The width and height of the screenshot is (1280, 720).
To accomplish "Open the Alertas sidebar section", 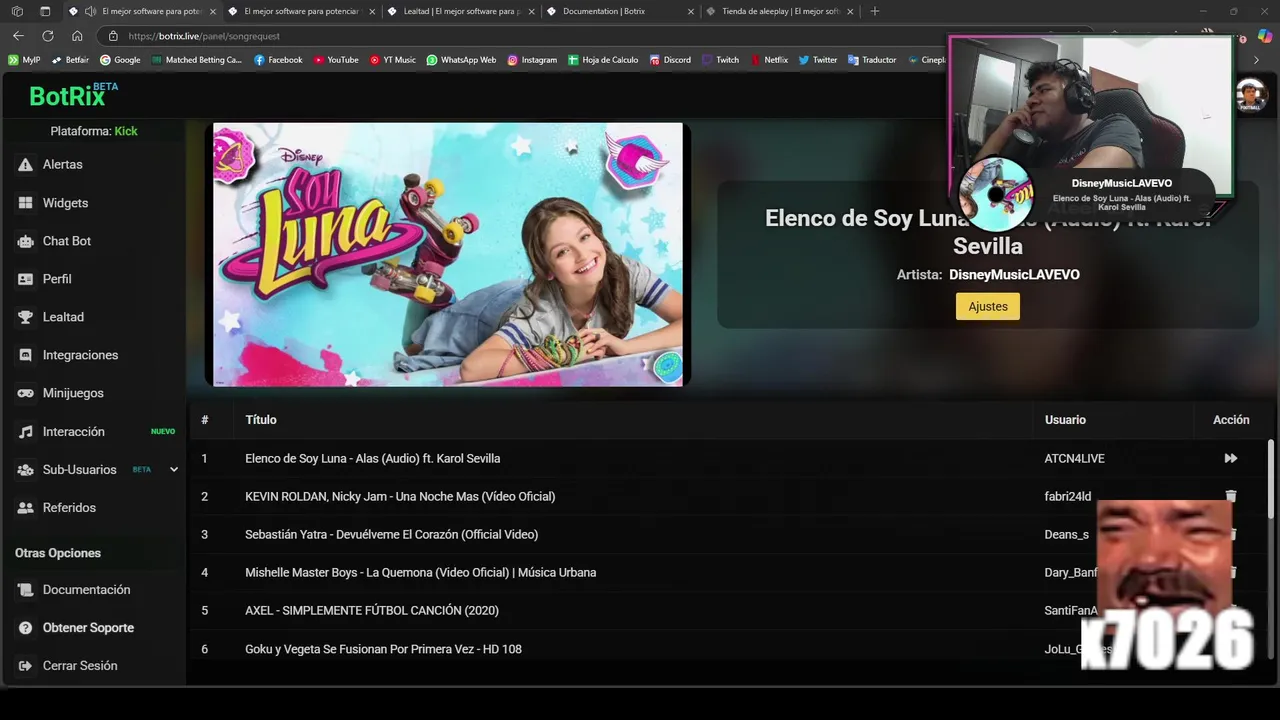I will pos(63,164).
